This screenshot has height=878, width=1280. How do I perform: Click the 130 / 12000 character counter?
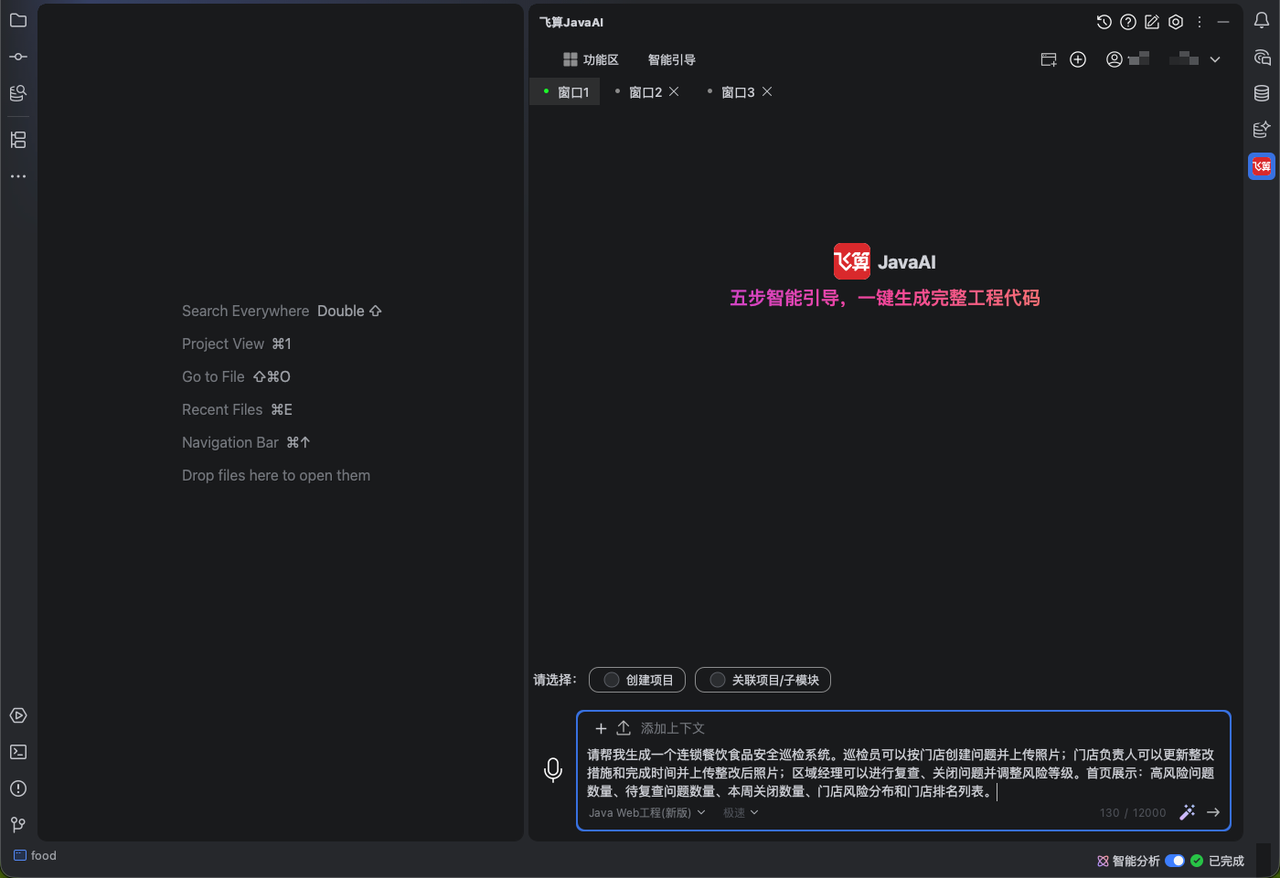click(x=1133, y=813)
